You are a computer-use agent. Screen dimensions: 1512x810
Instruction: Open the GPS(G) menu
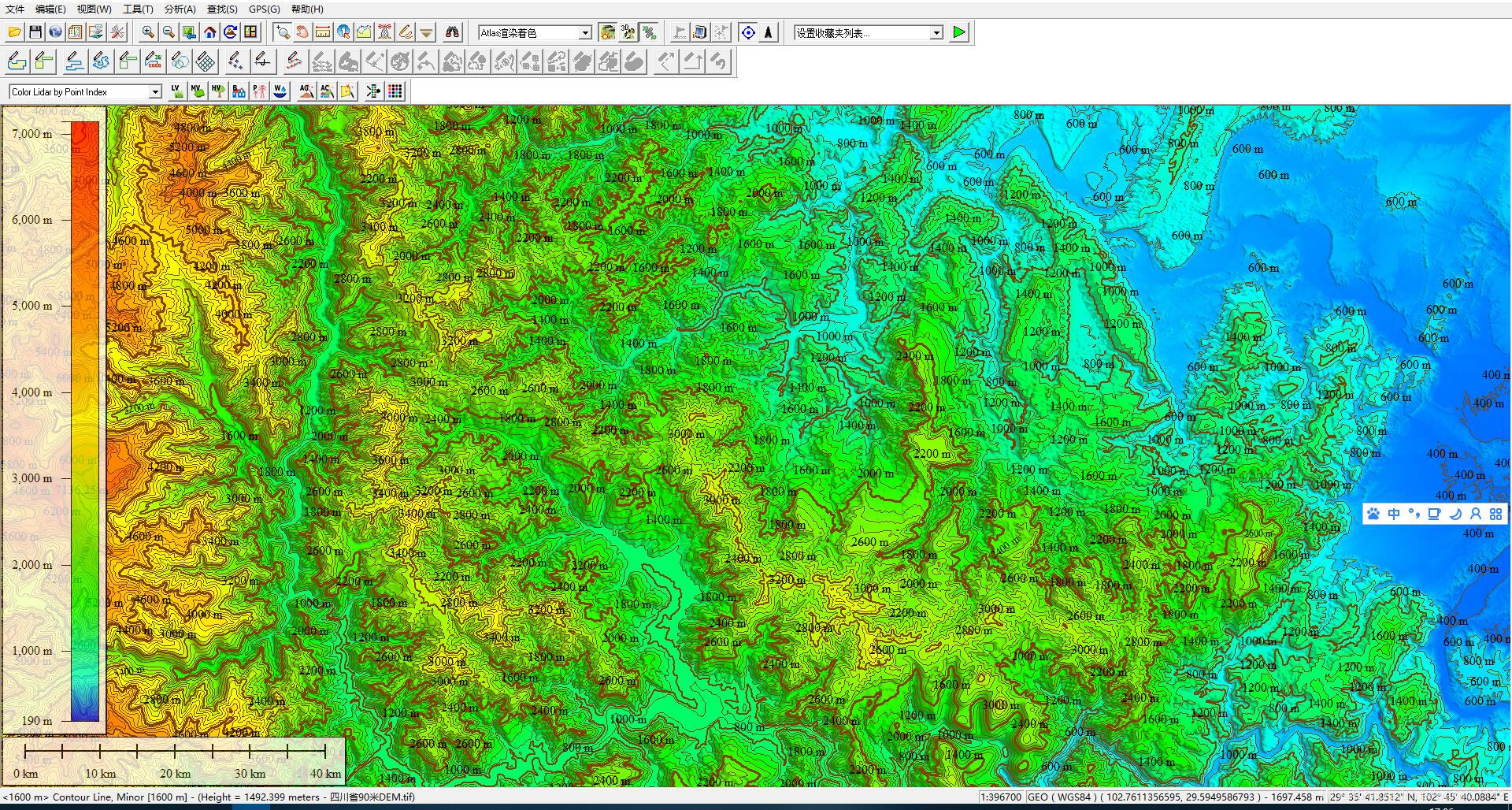point(264,9)
